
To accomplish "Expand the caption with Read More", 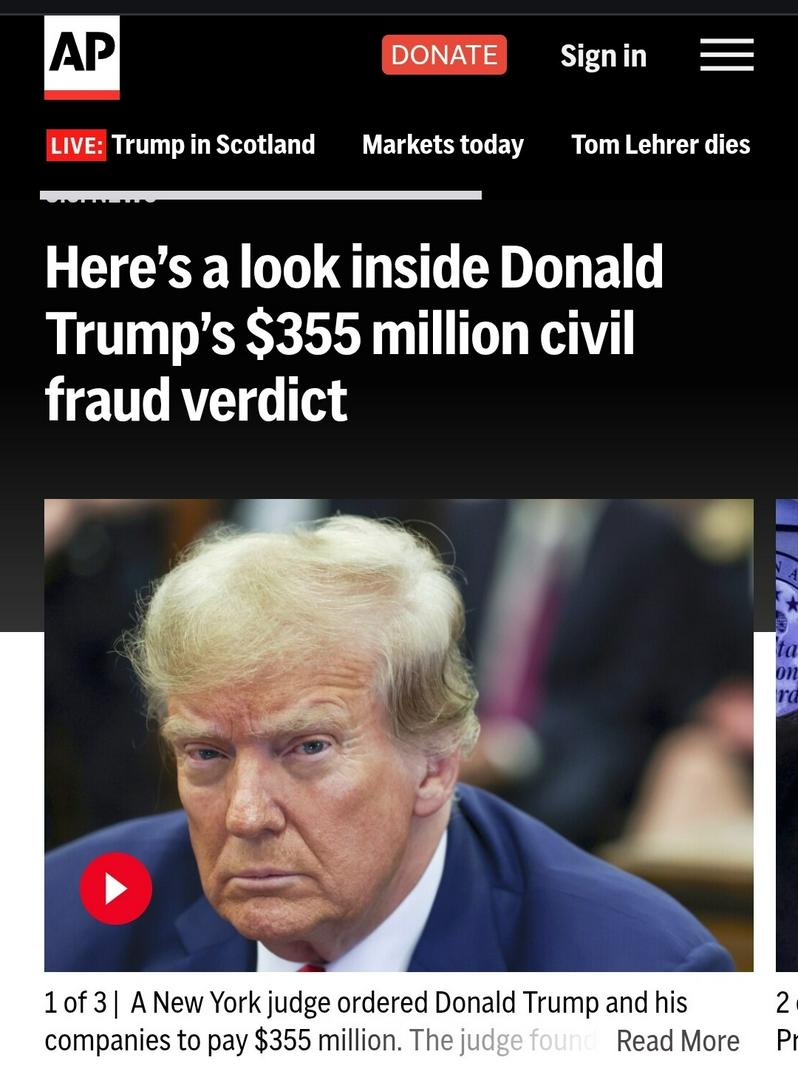I will coord(678,1041).
